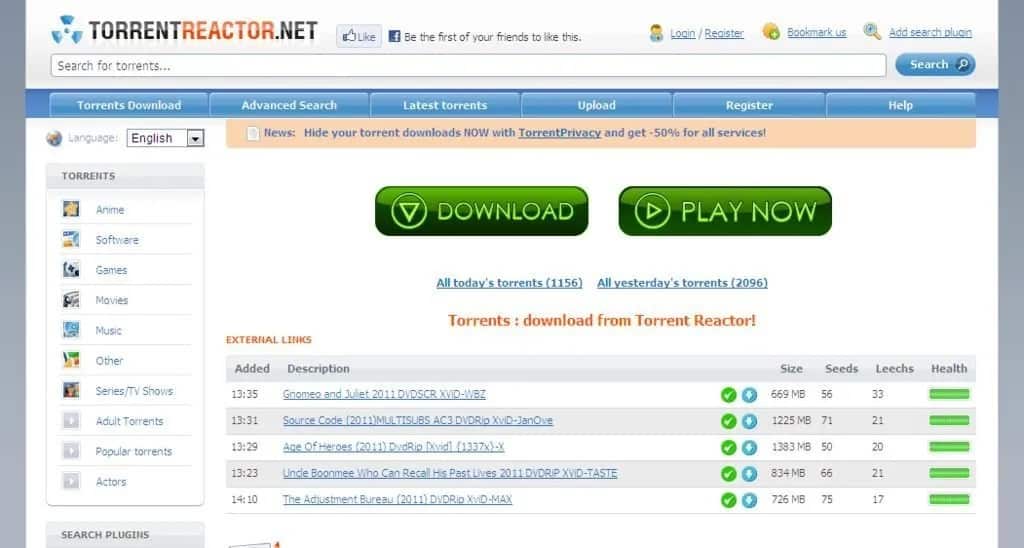
Task: Click green verified checkmark for Source Code
Action: [729, 421]
